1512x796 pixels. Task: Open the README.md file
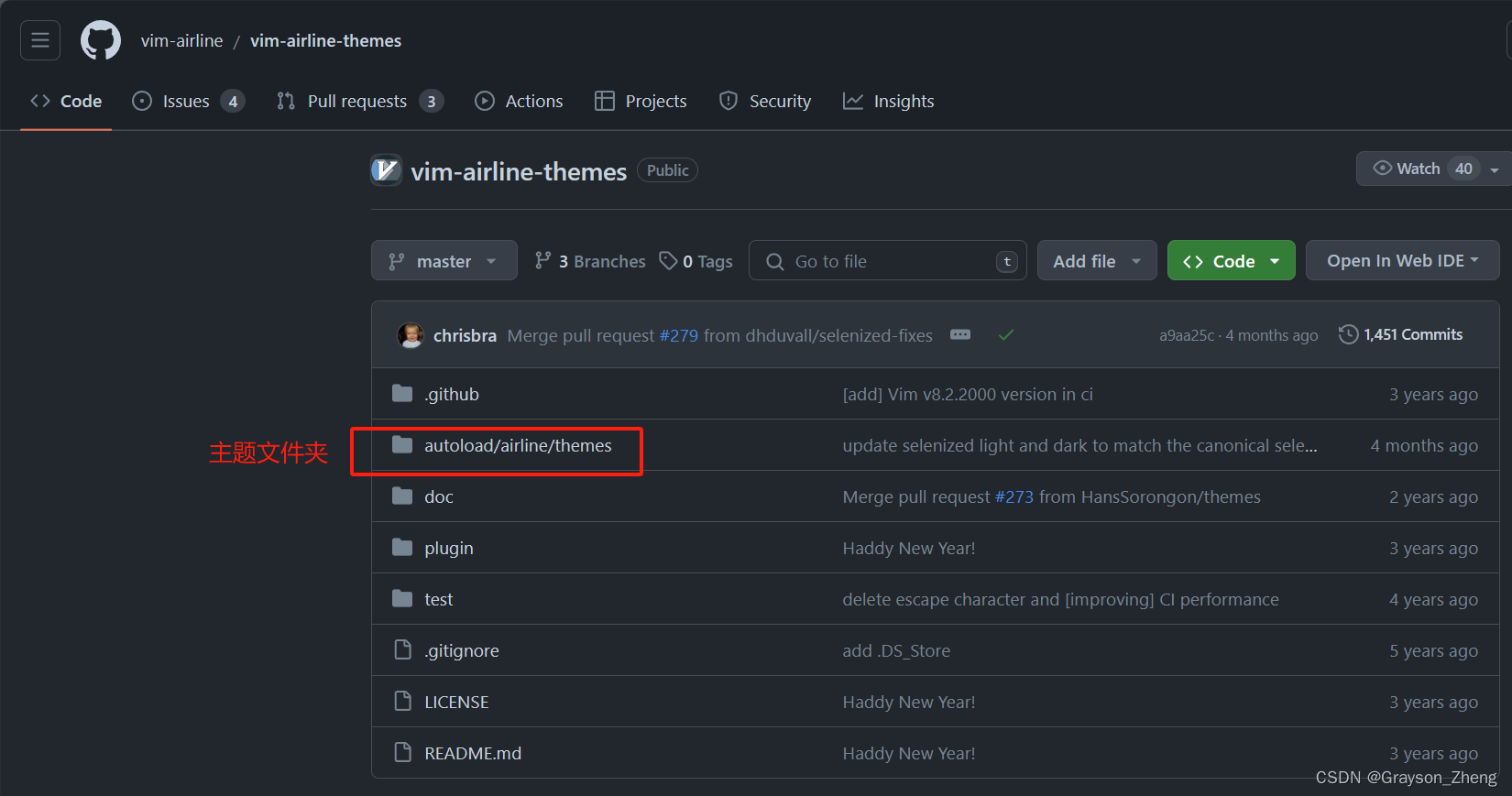coord(473,753)
